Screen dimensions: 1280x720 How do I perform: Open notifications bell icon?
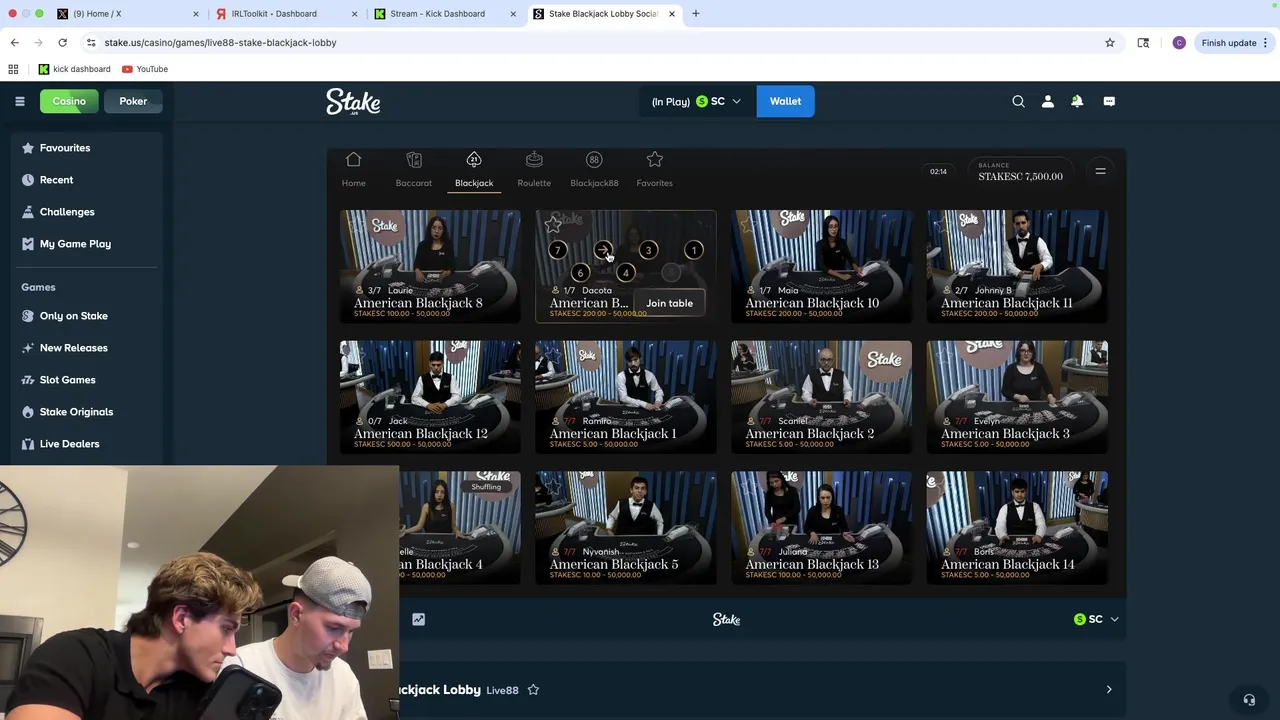[x=1077, y=101]
